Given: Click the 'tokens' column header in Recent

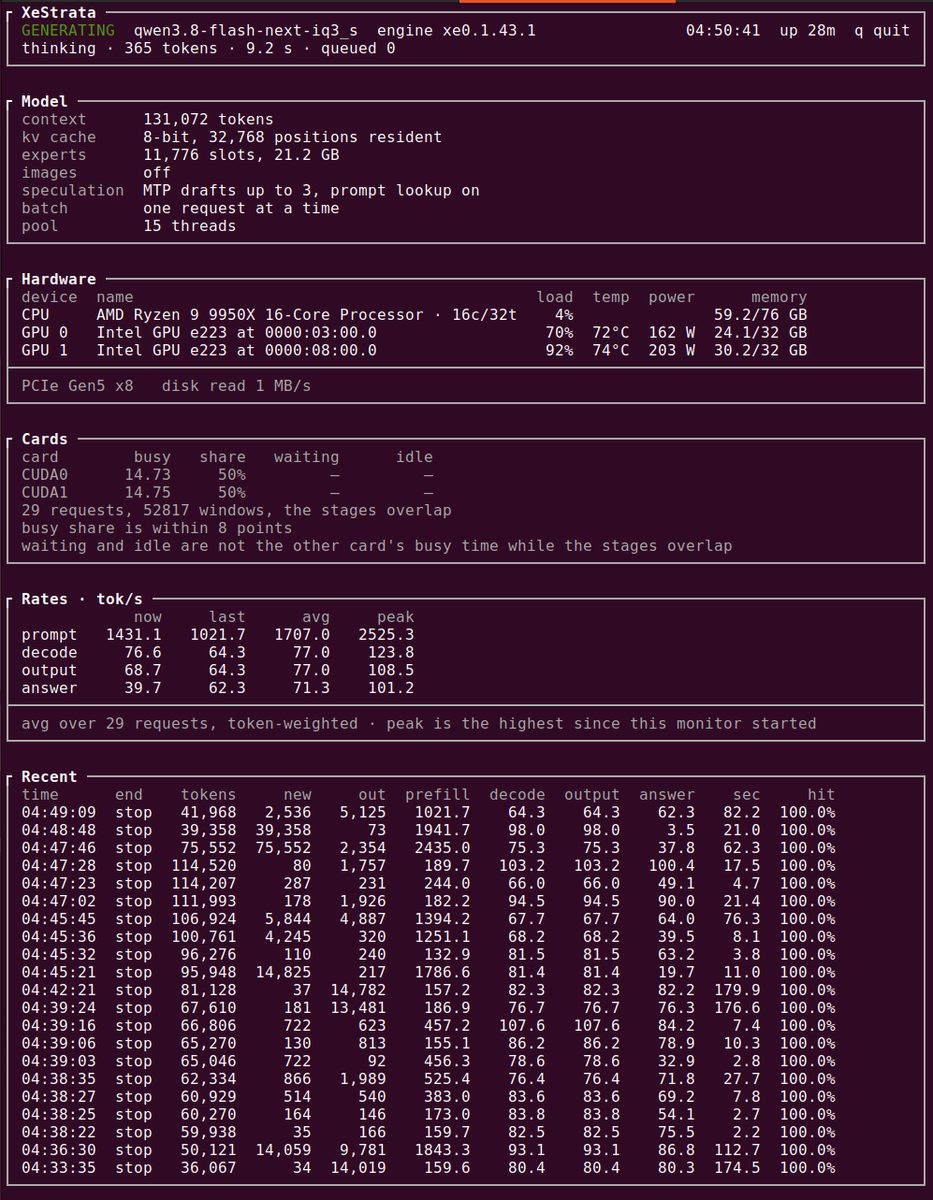Looking at the screenshot, I should pyautogui.click(x=208, y=795).
